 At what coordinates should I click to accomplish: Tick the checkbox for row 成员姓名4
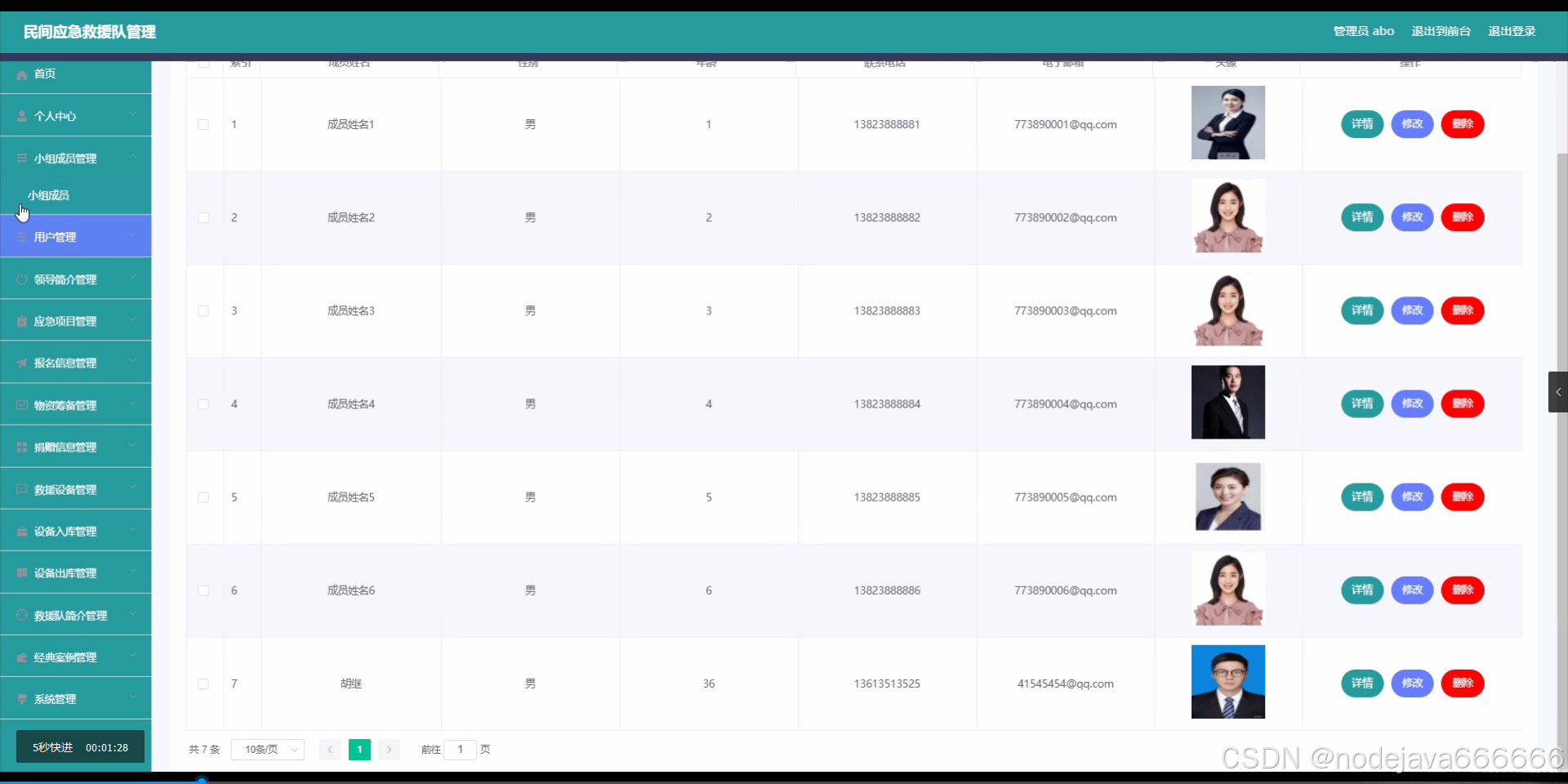203,404
